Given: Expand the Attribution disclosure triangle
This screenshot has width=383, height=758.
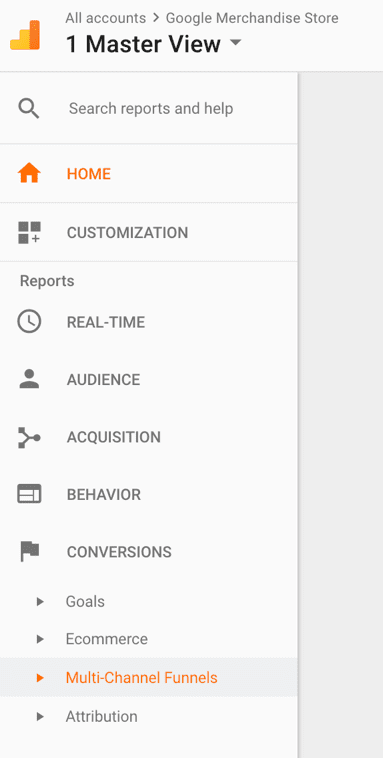Looking at the screenshot, I should pyautogui.click(x=40, y=716).
